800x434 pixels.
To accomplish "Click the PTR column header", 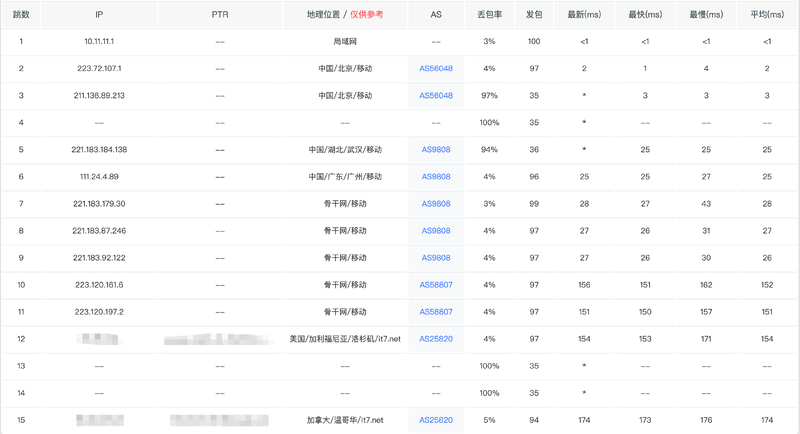I will pos(220,14).
